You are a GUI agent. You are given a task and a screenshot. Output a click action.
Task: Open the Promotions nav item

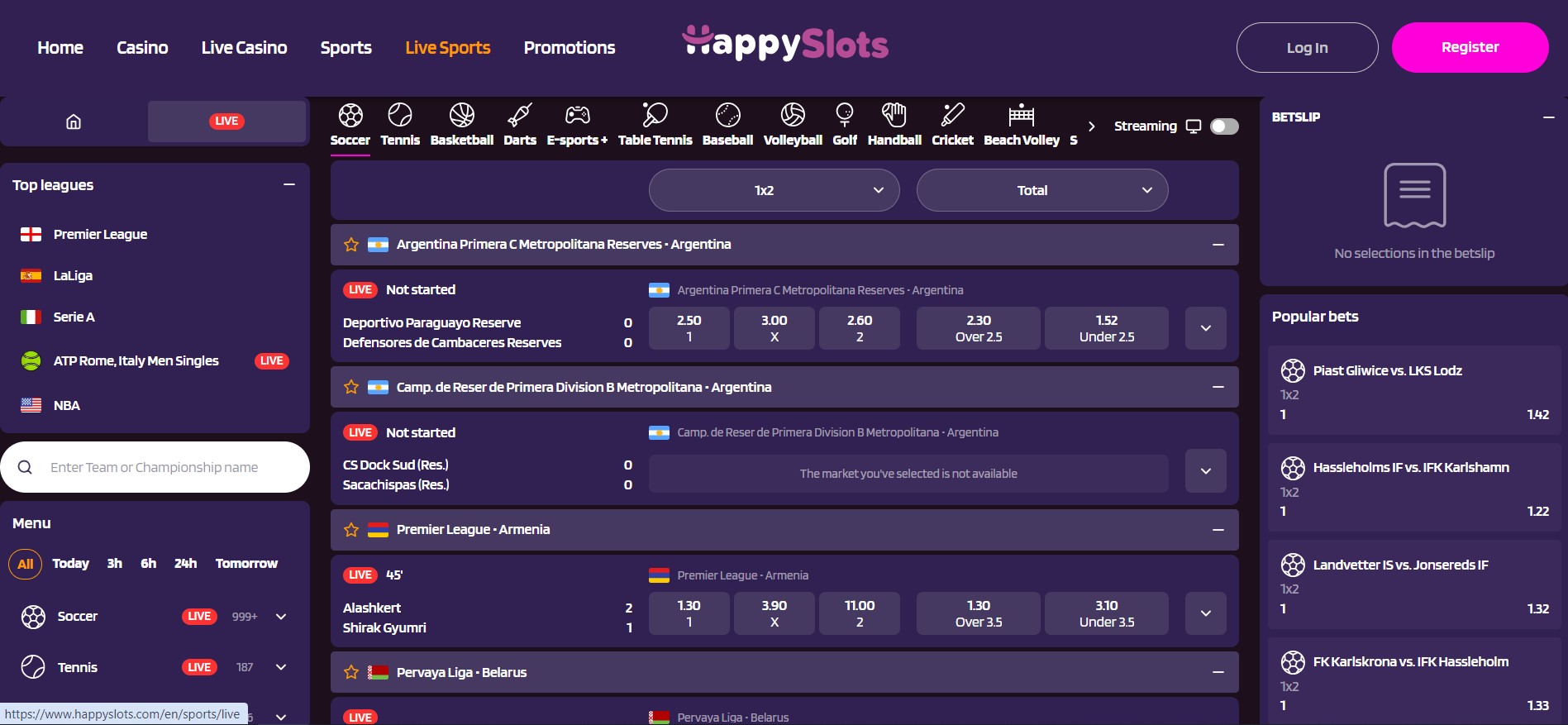pos(569,48)
